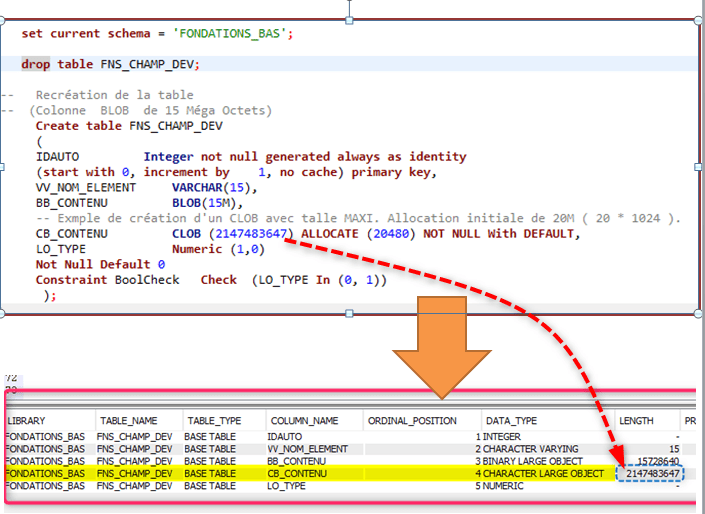Click the LIBRARY column header
Screen dimensions: 705x514
click(50, 421)
